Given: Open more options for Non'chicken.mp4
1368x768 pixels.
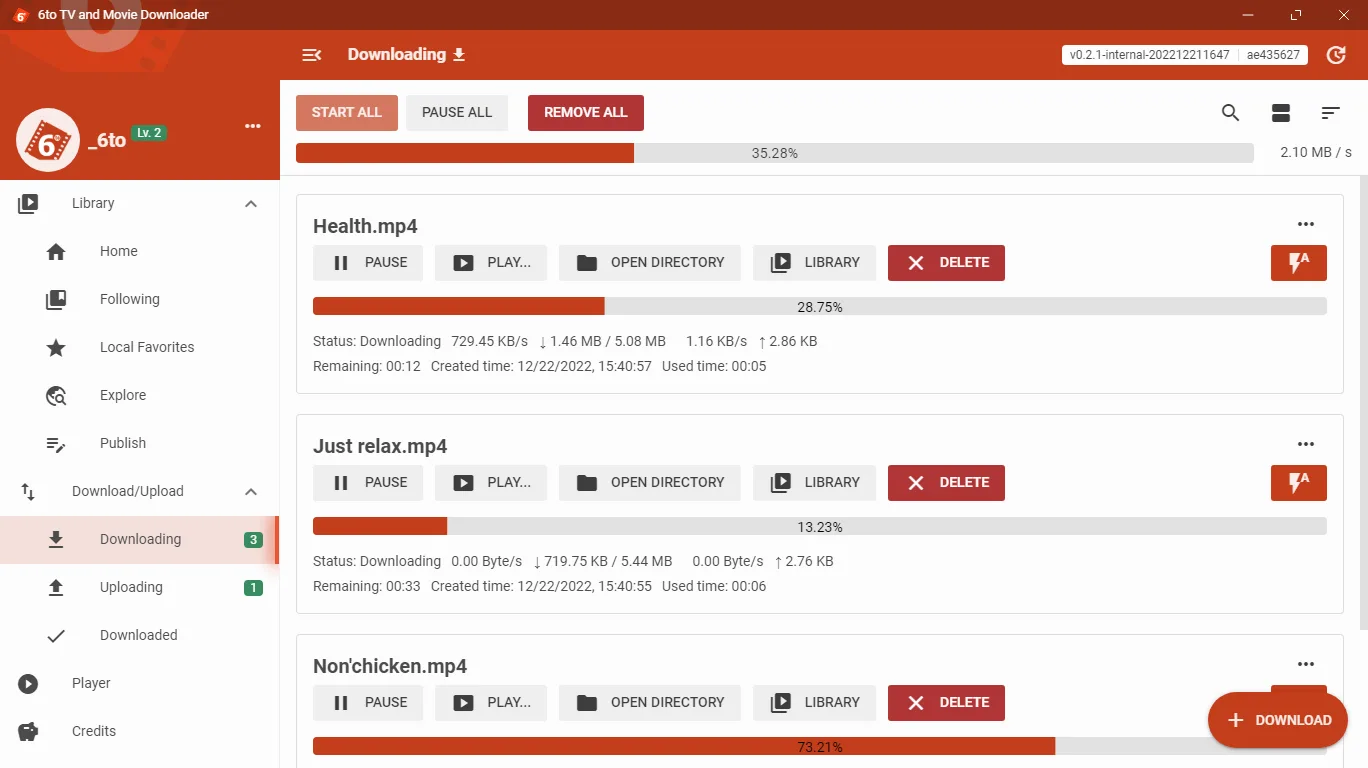Looking at the screenshot, I should point(1306,664).
